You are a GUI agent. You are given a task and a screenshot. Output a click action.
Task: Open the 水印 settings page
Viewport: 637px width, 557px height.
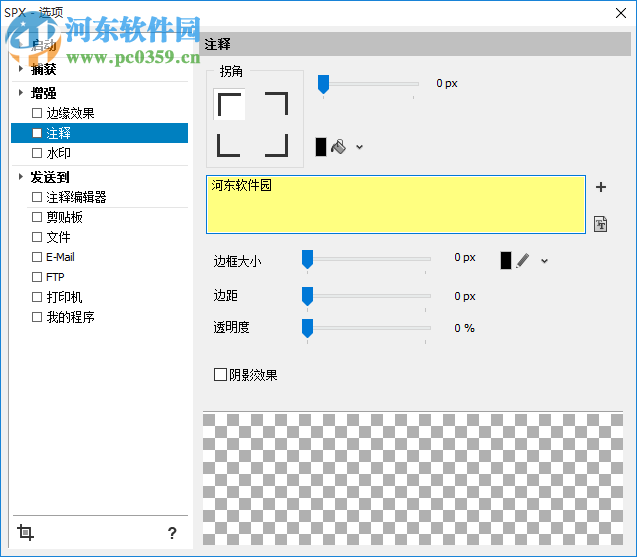[x=58, y=153]
